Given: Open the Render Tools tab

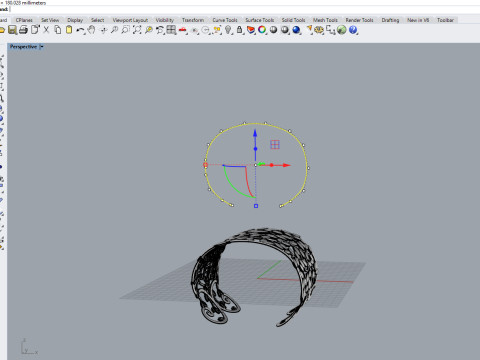Looking at the screenshot, I should 359,20.
